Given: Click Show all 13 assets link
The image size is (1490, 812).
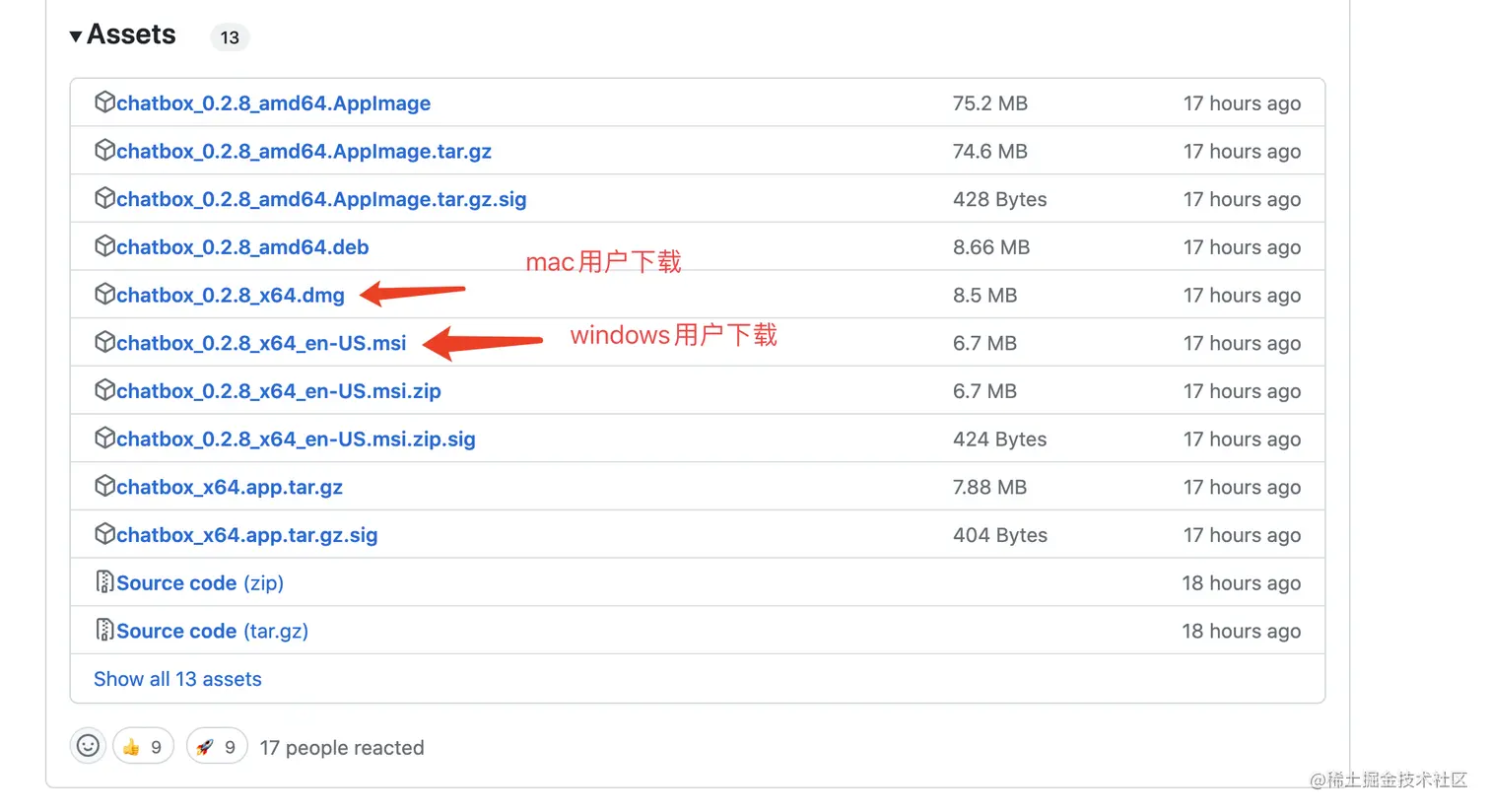Looking at the screenshot, I should (177, 679).
